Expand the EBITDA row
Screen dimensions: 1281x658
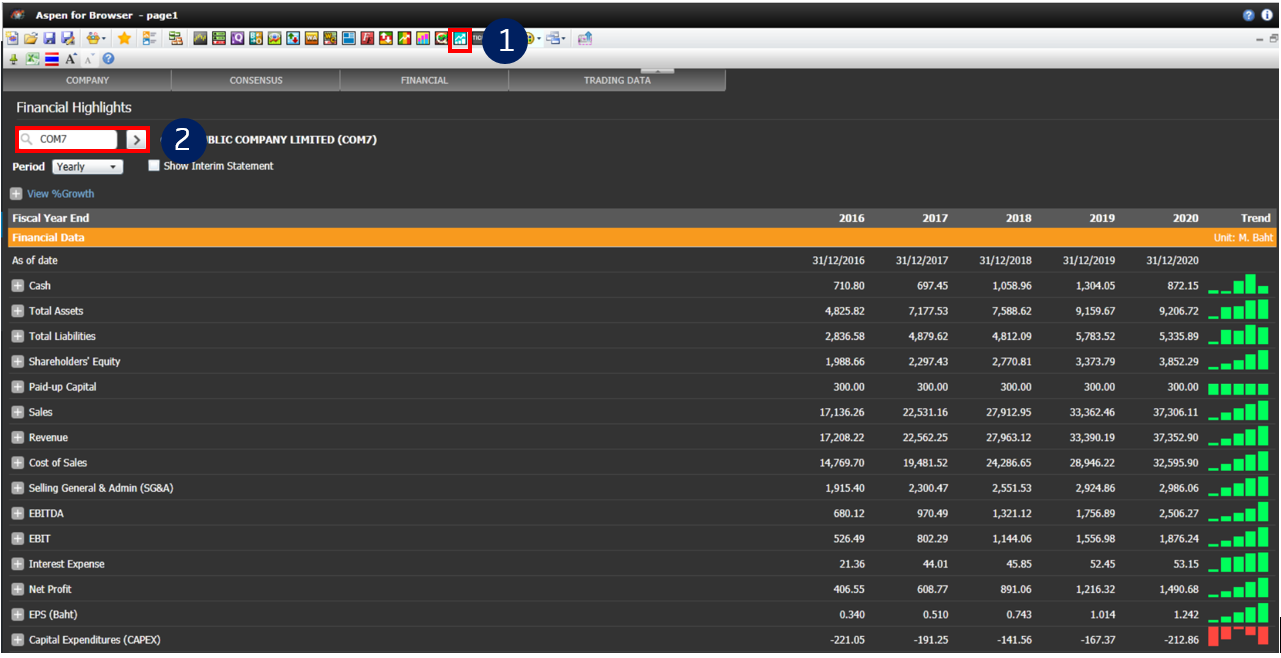pos(17,513)
